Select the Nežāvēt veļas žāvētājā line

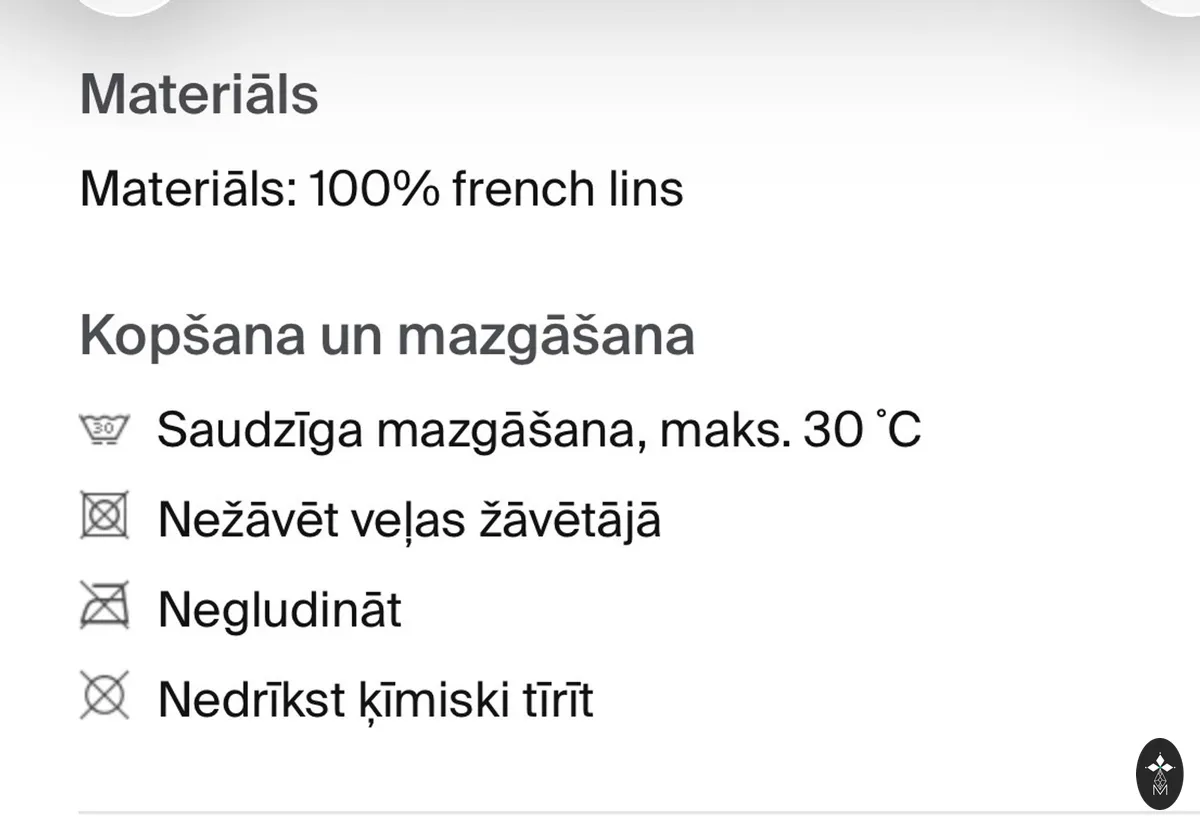(409, 520)
